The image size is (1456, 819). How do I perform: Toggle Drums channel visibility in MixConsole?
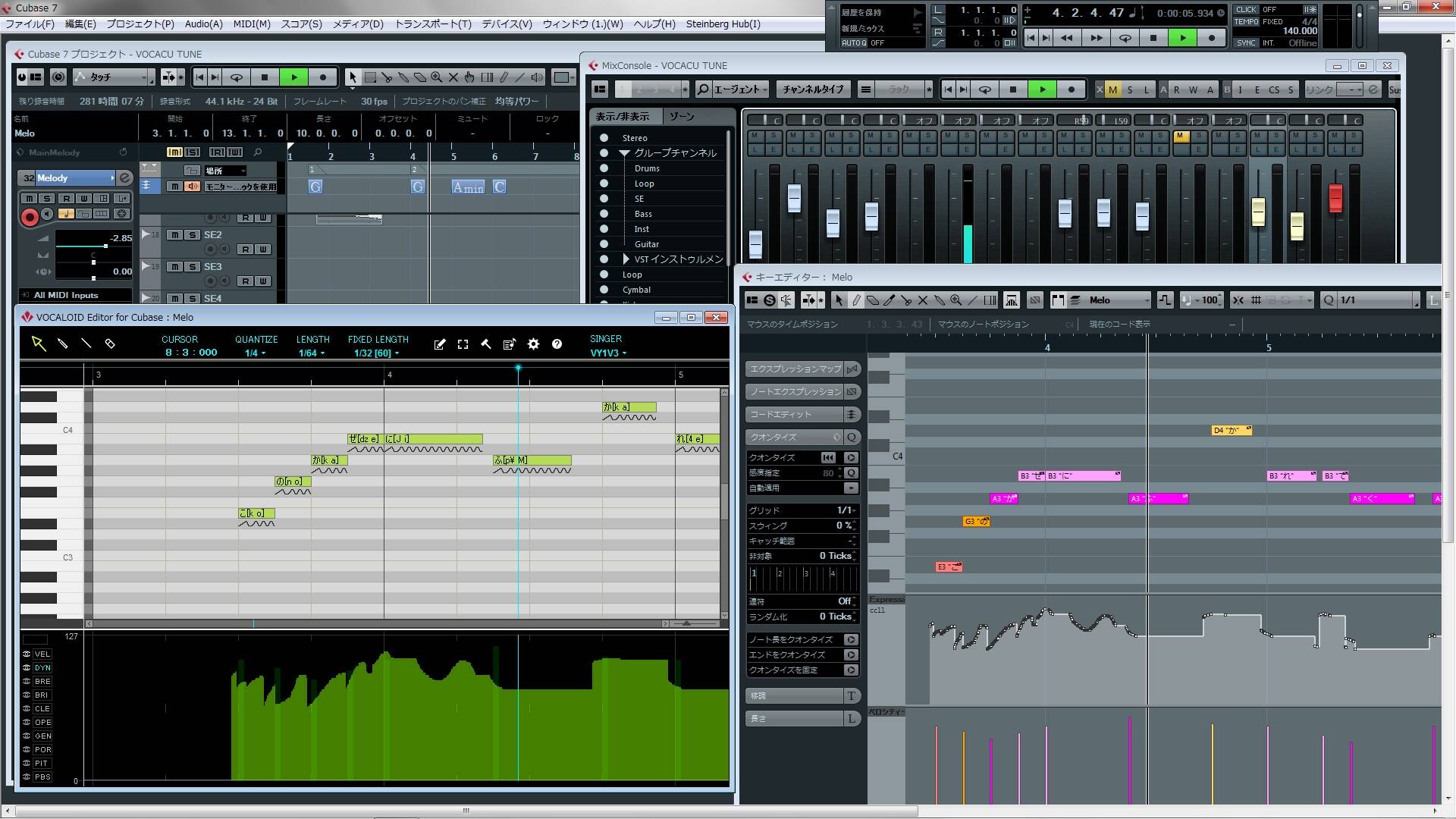pyautogui.click(x=604, y=168)
